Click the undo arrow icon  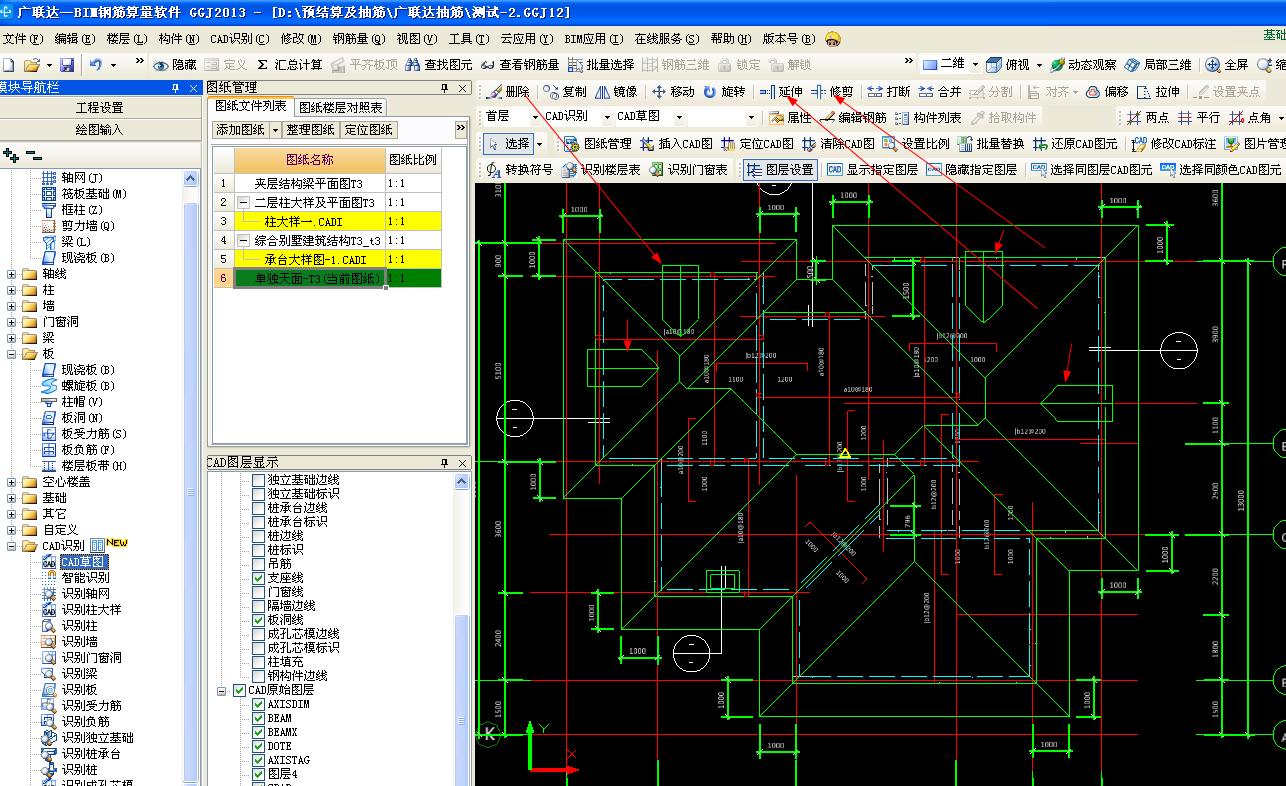95,64
